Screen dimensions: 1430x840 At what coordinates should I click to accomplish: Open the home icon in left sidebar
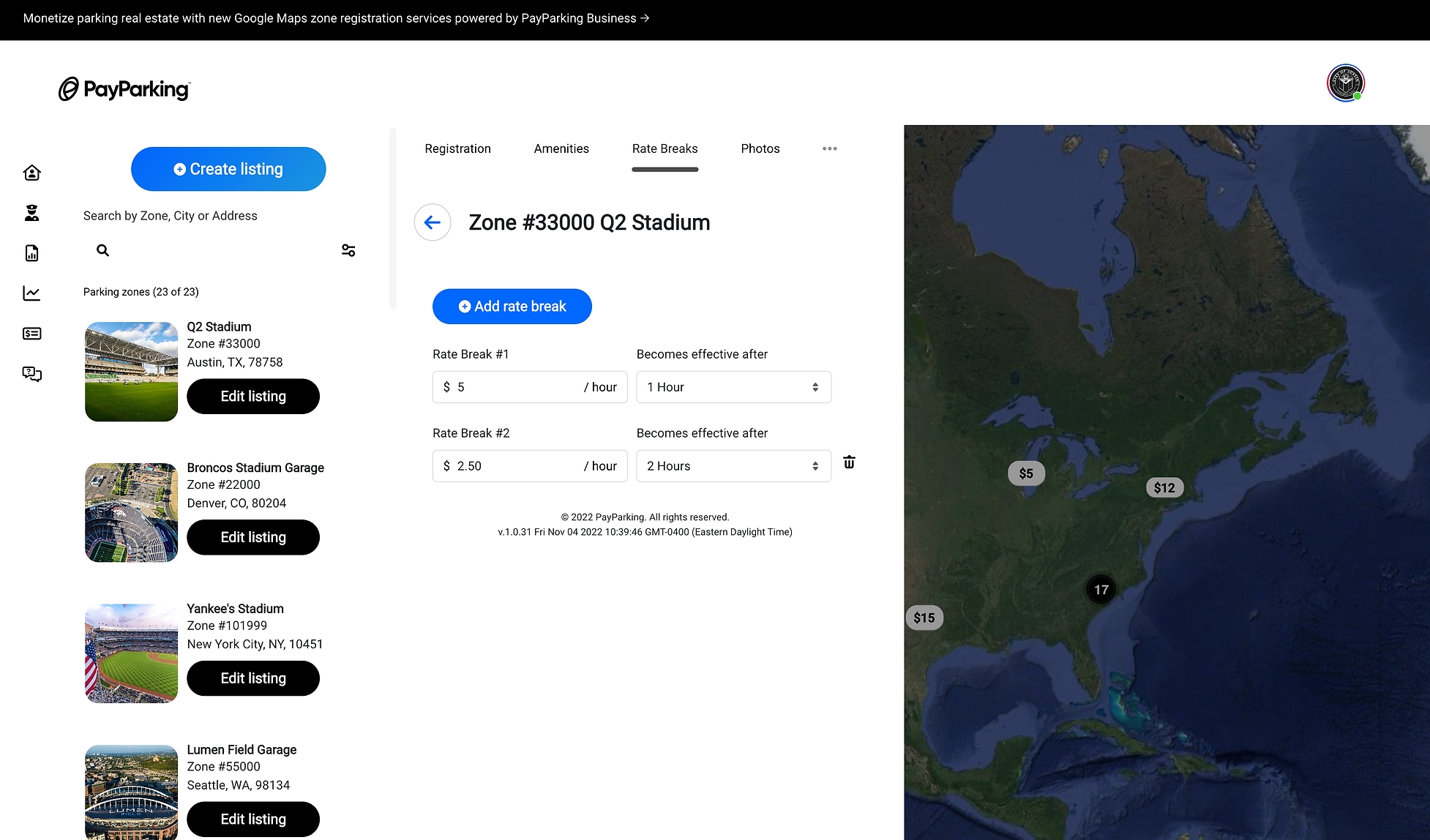point(31,173)
